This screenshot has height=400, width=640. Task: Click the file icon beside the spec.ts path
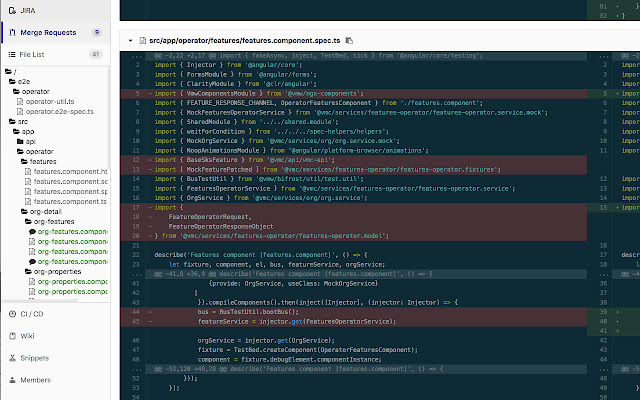click(142, 40)
